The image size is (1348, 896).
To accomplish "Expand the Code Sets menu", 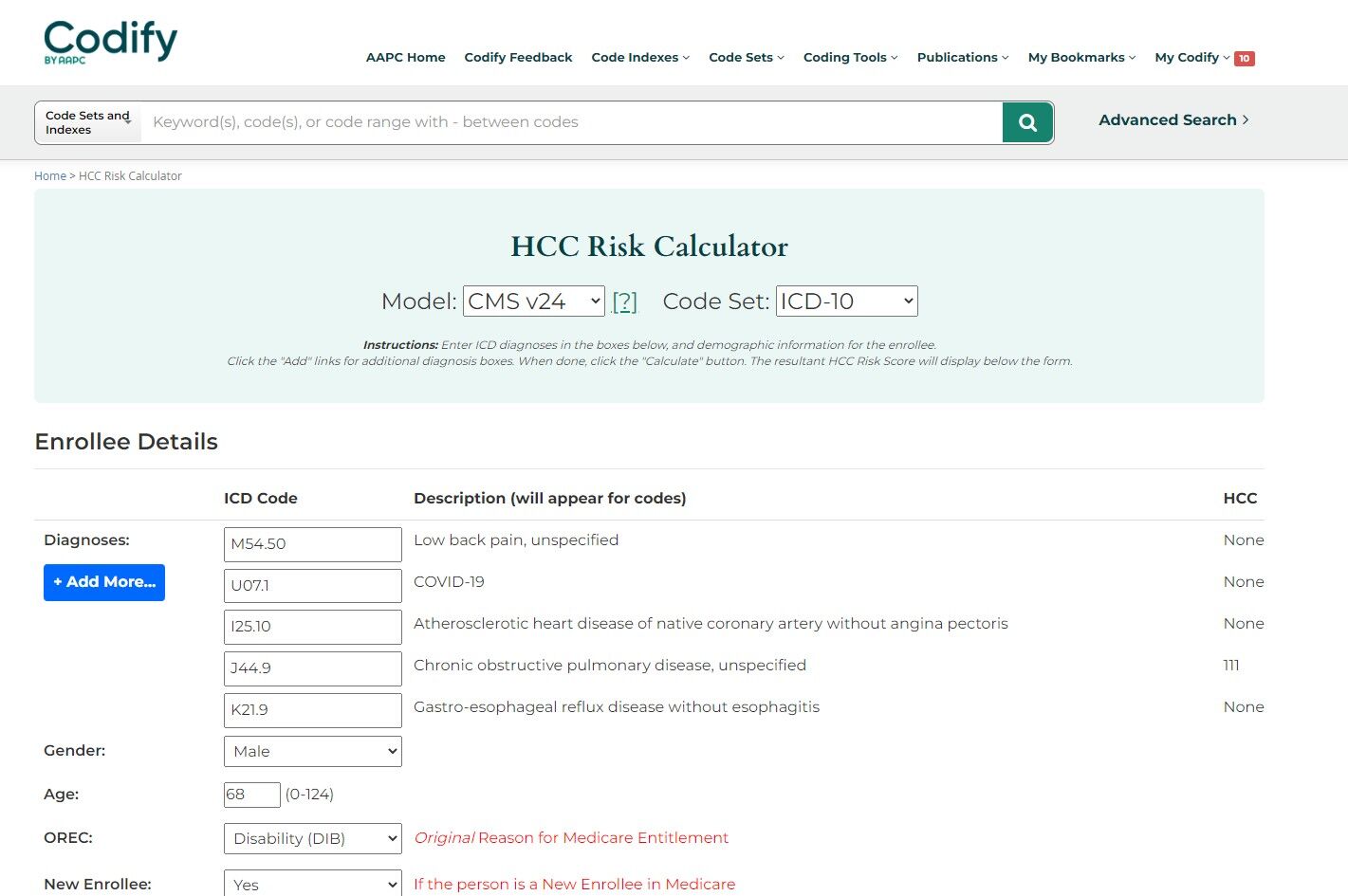I will pyautogui.click(x=747, y=57).
